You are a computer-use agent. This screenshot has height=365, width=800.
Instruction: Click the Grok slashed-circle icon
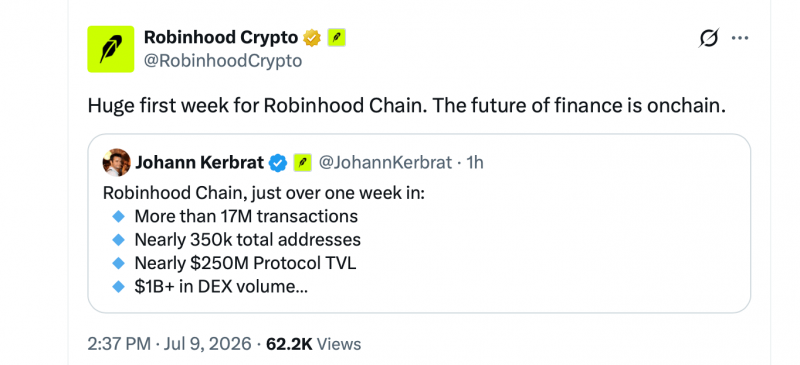[709, 38]
